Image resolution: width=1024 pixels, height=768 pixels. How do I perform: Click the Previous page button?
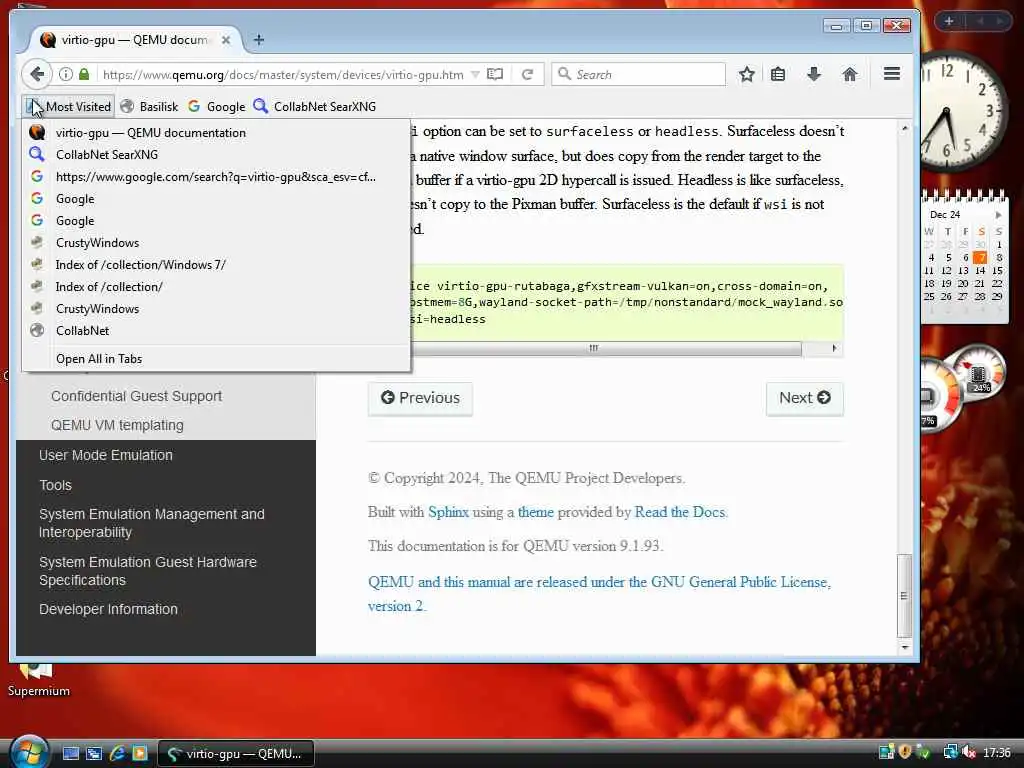420,398
